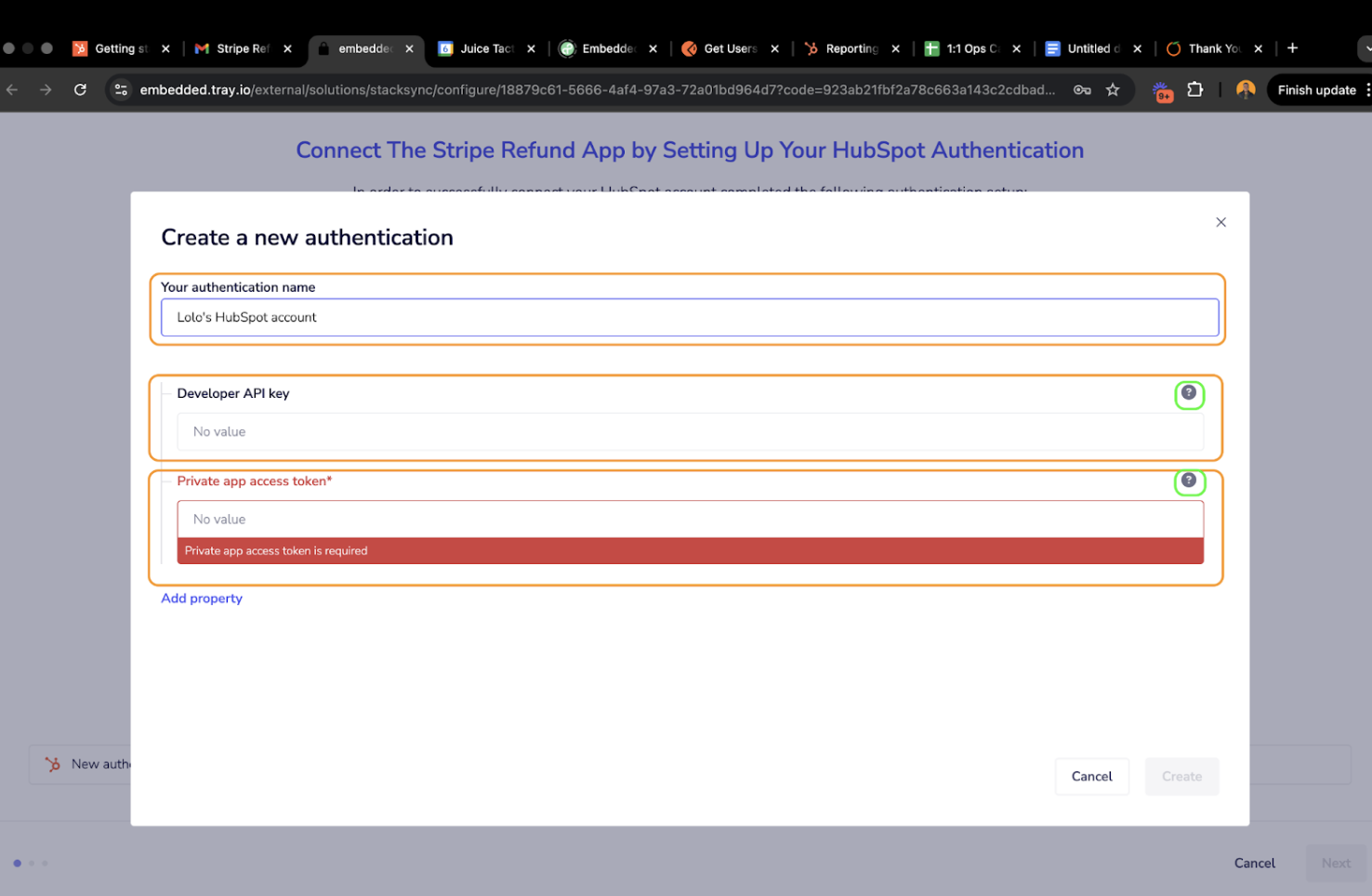This screenshot has height=896, width=1372.
Task: Close the Stripe Ref tab
Action: [x=287, y=49]
